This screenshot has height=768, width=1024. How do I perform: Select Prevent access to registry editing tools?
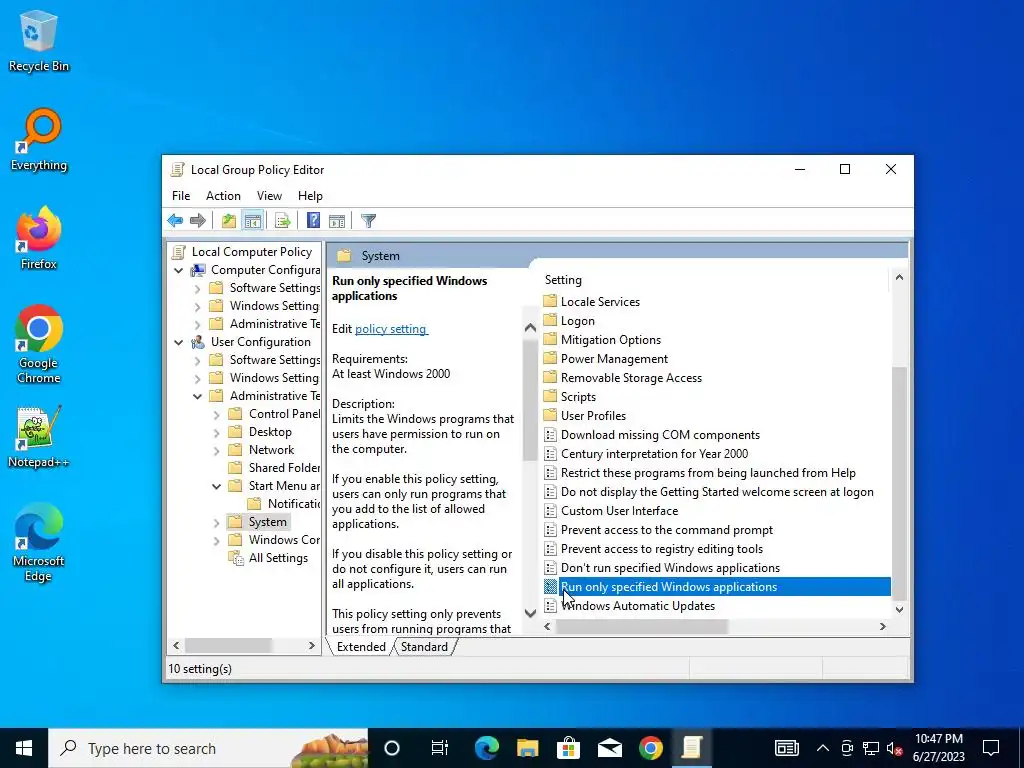662,549
